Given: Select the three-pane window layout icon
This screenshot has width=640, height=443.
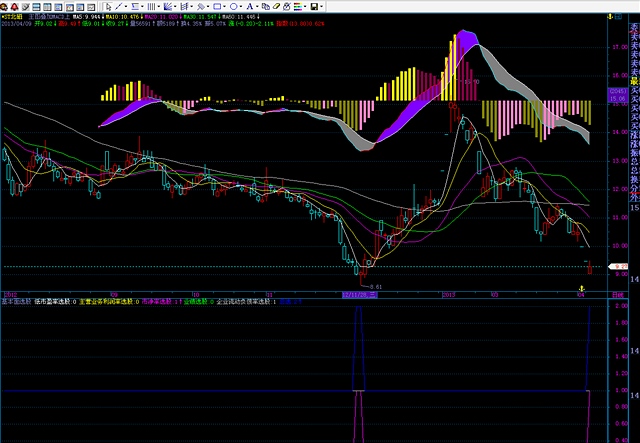Looking at the screenshot, I should pos(47,7).
